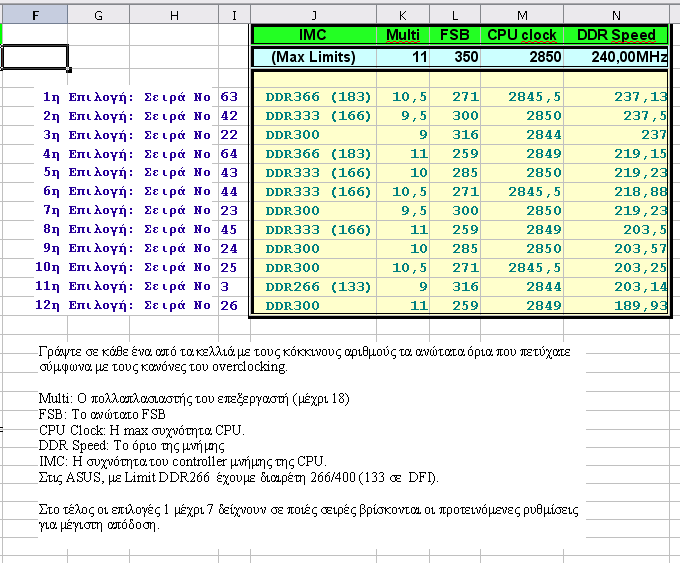Click the 12η Επιλογή row label
This screenshot has height=563, width=680.
(123, 306)
